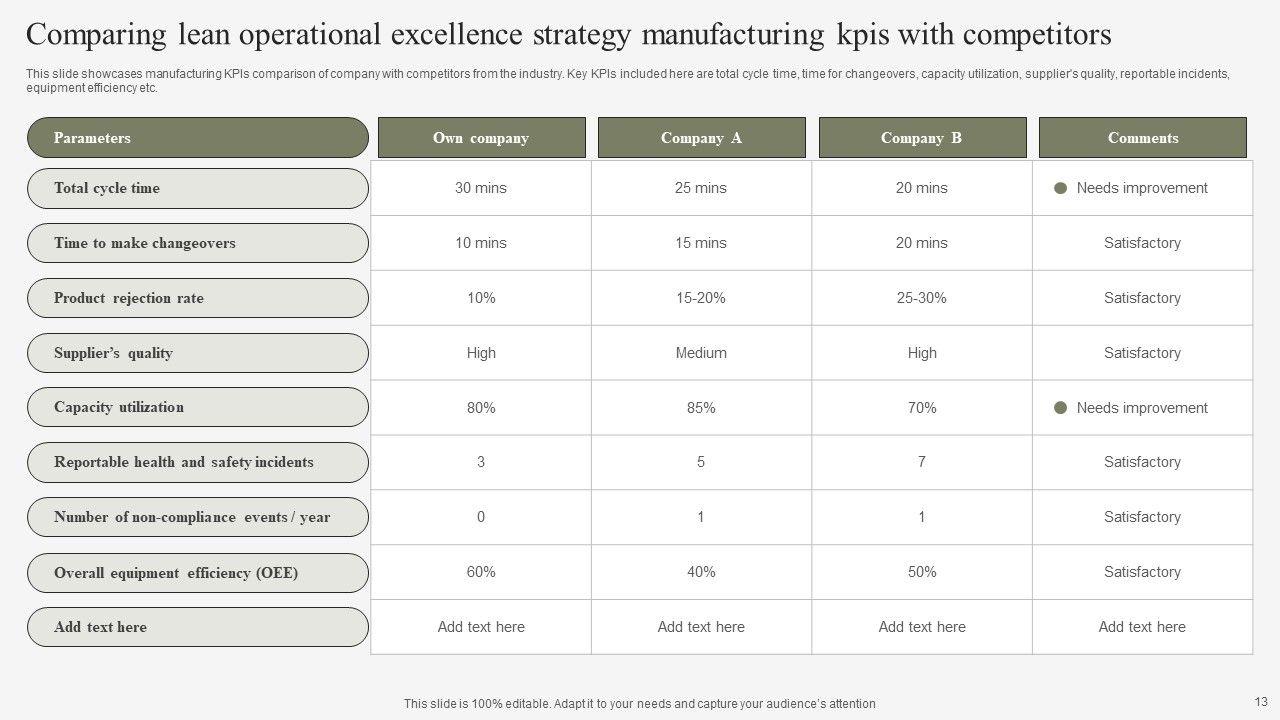Select the Company A column header
The image size is (1280, 720).
point(701,138)
